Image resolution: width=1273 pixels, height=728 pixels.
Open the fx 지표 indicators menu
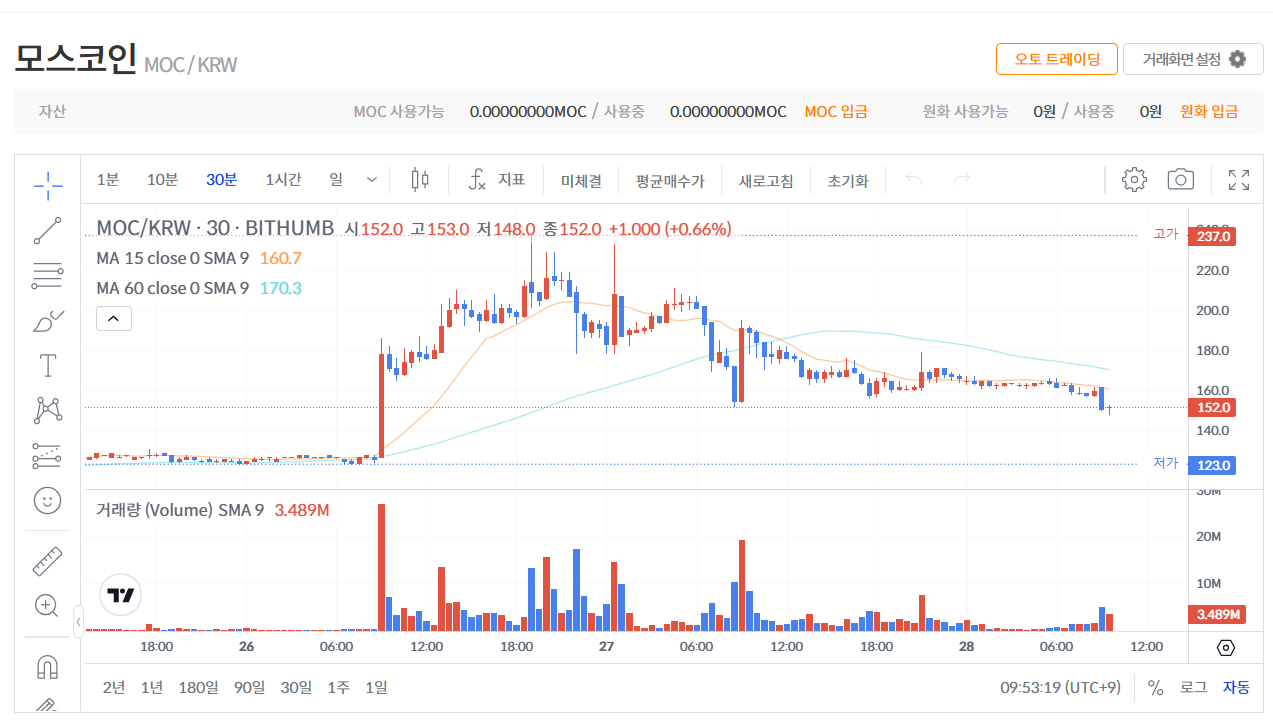[497, 180]
